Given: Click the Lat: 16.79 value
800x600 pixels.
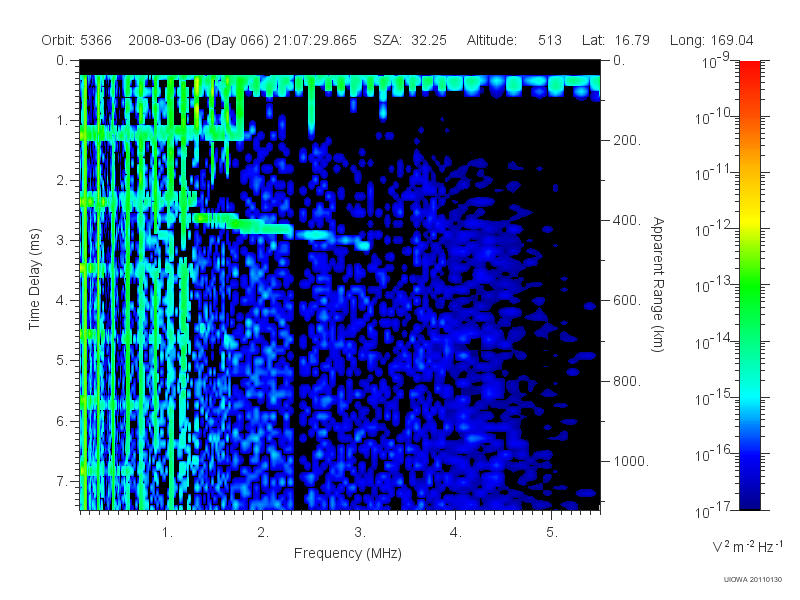Looking at the screenshot, I should [615, 40].
